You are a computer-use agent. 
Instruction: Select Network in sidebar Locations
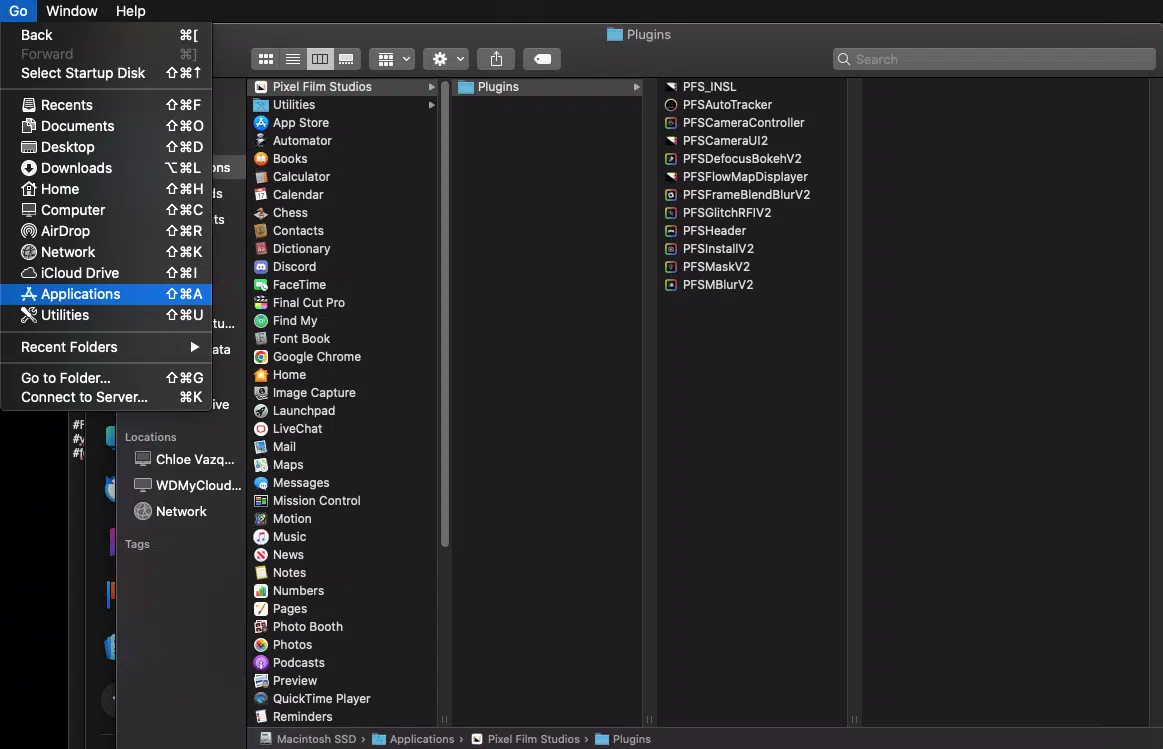[x=171, y=512]
